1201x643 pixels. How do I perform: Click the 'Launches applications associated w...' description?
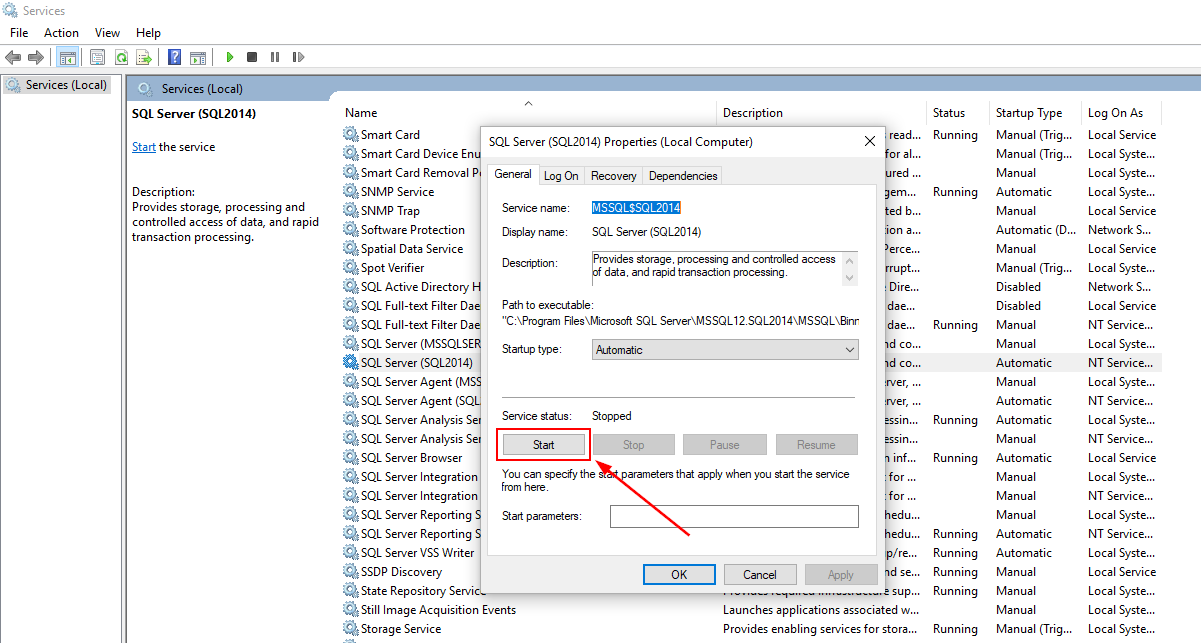click(x=821, y=609)
